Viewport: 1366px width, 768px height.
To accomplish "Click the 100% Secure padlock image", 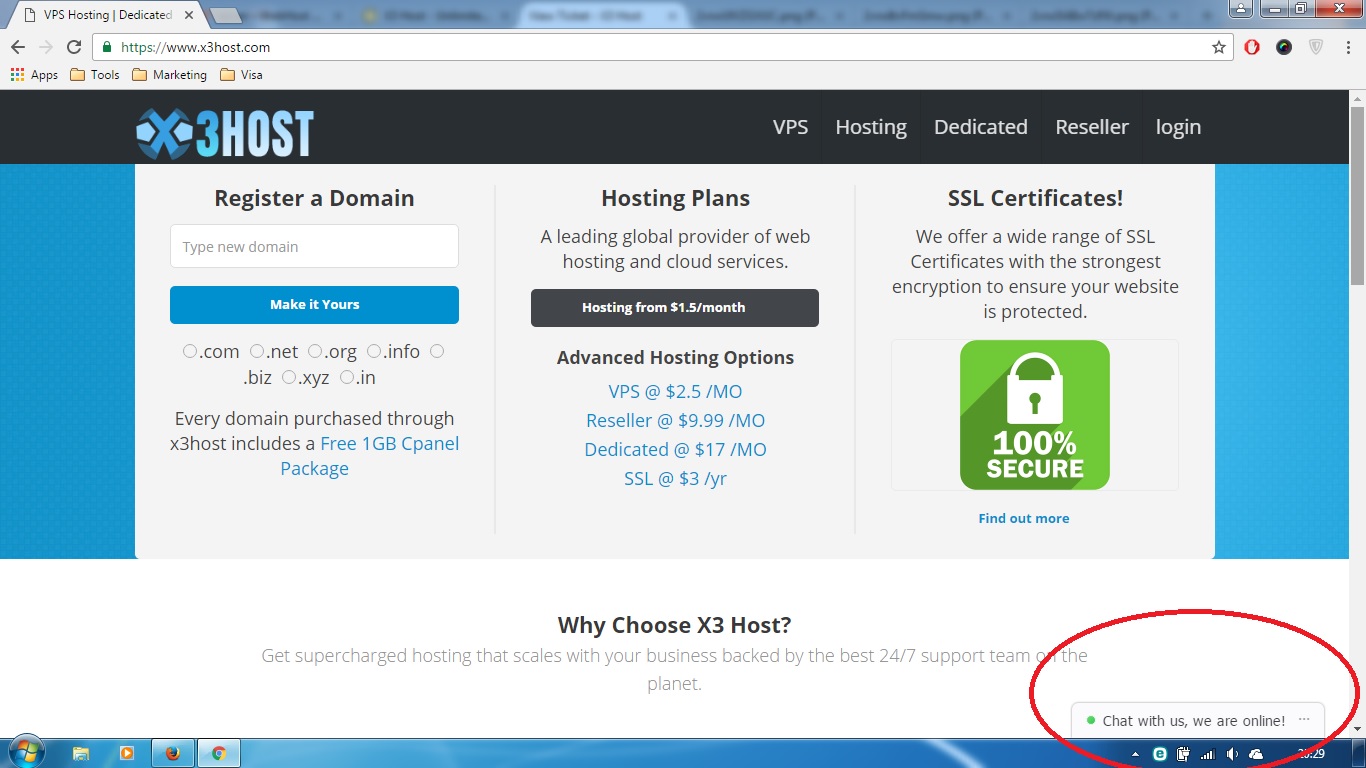I will click(x=1035, y=415).
